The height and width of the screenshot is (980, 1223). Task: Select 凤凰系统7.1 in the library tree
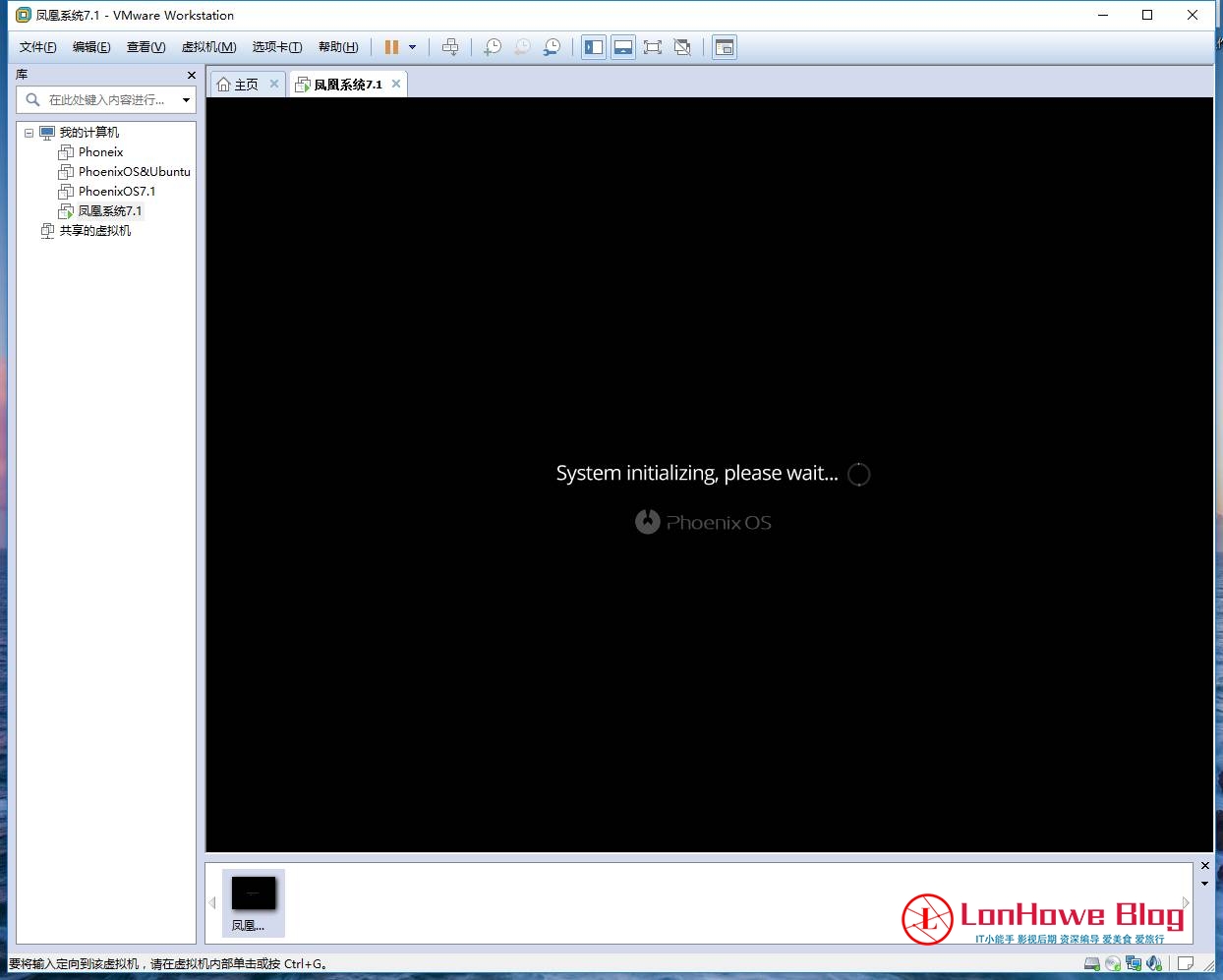[x=109, y=211]
